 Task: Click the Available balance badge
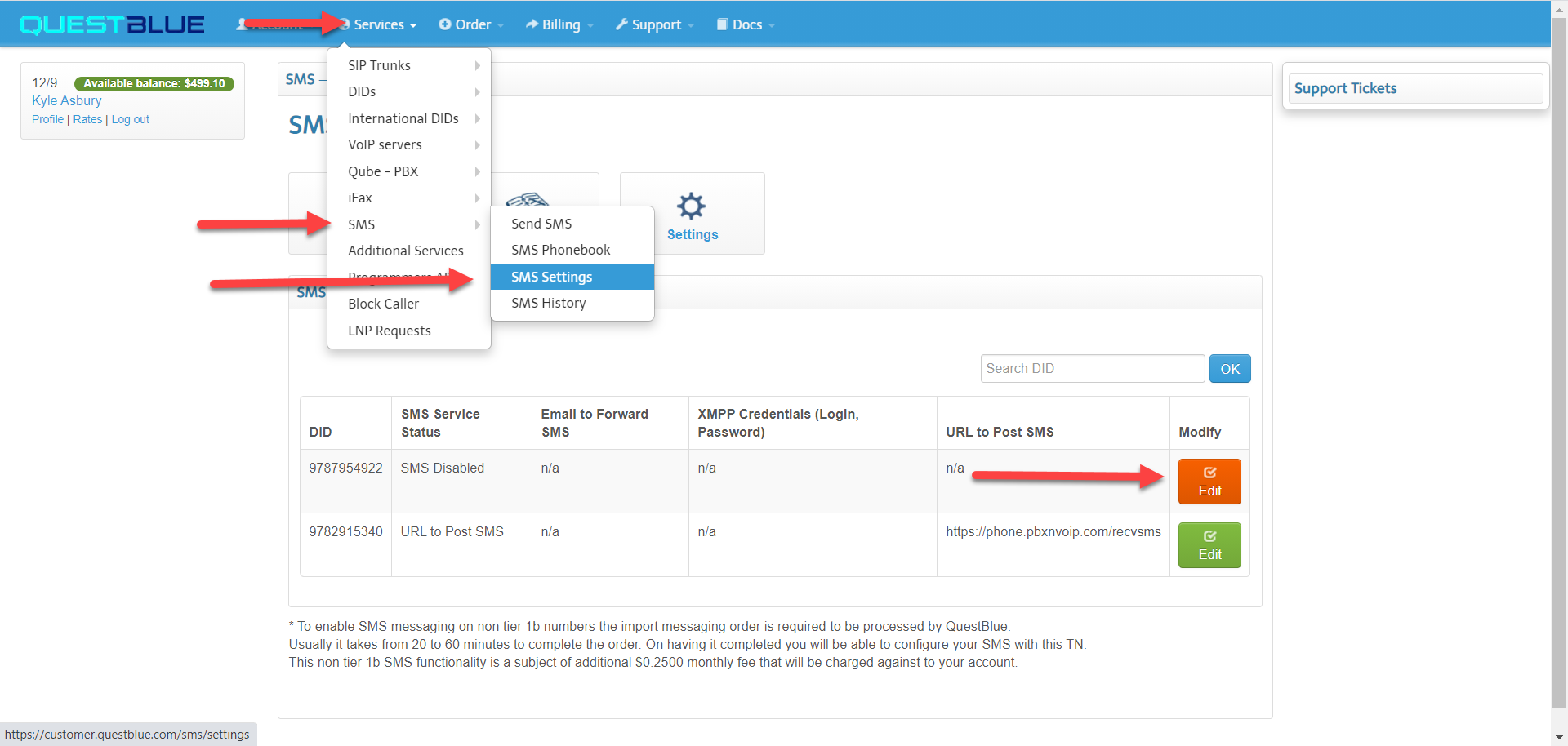[154, 83]
